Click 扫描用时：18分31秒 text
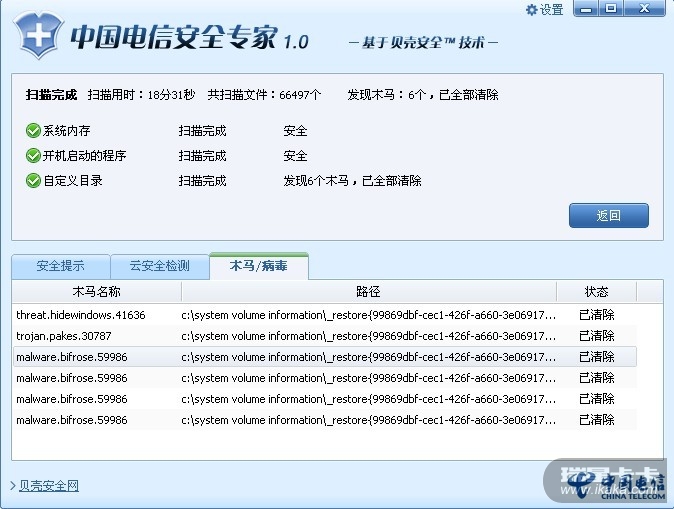Image resolution: width=674 pixels, height=509 pixels. [141, 95]
